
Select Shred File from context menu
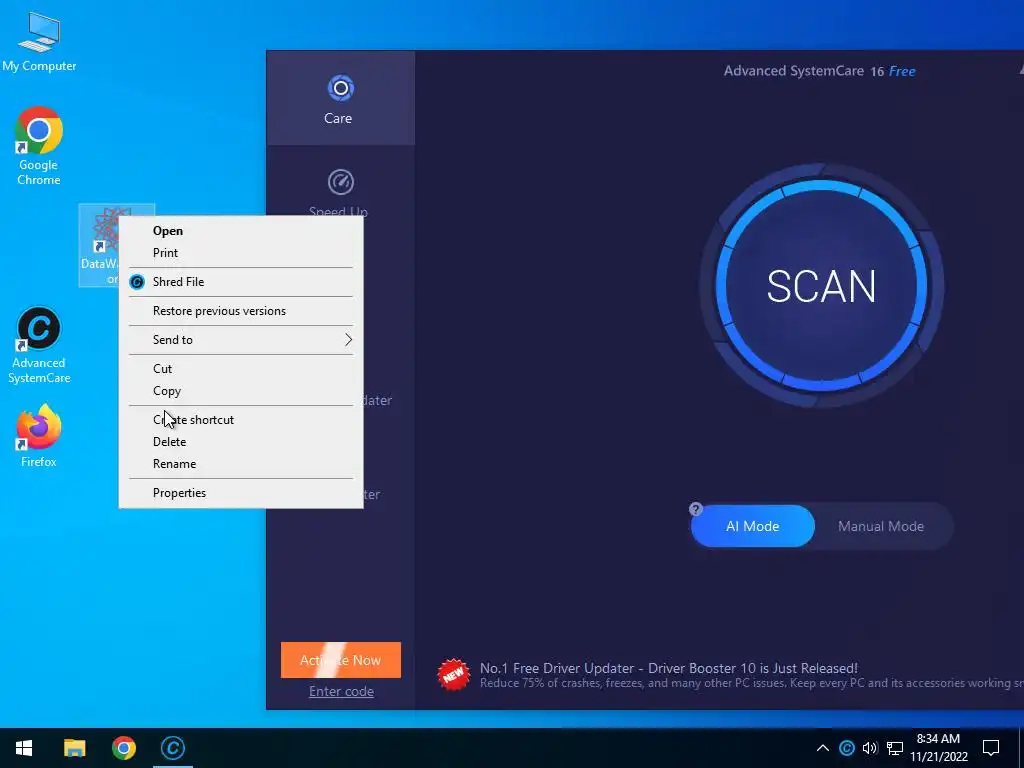pyautogui.click(x=240, y=281)
